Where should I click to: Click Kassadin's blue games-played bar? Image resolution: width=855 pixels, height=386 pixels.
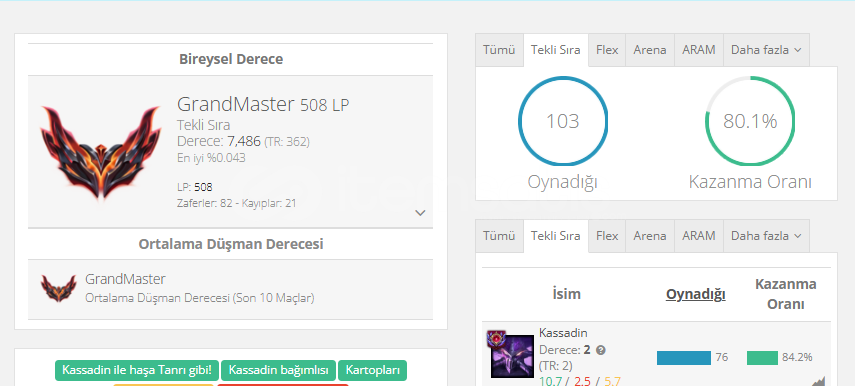click(684, 358)
